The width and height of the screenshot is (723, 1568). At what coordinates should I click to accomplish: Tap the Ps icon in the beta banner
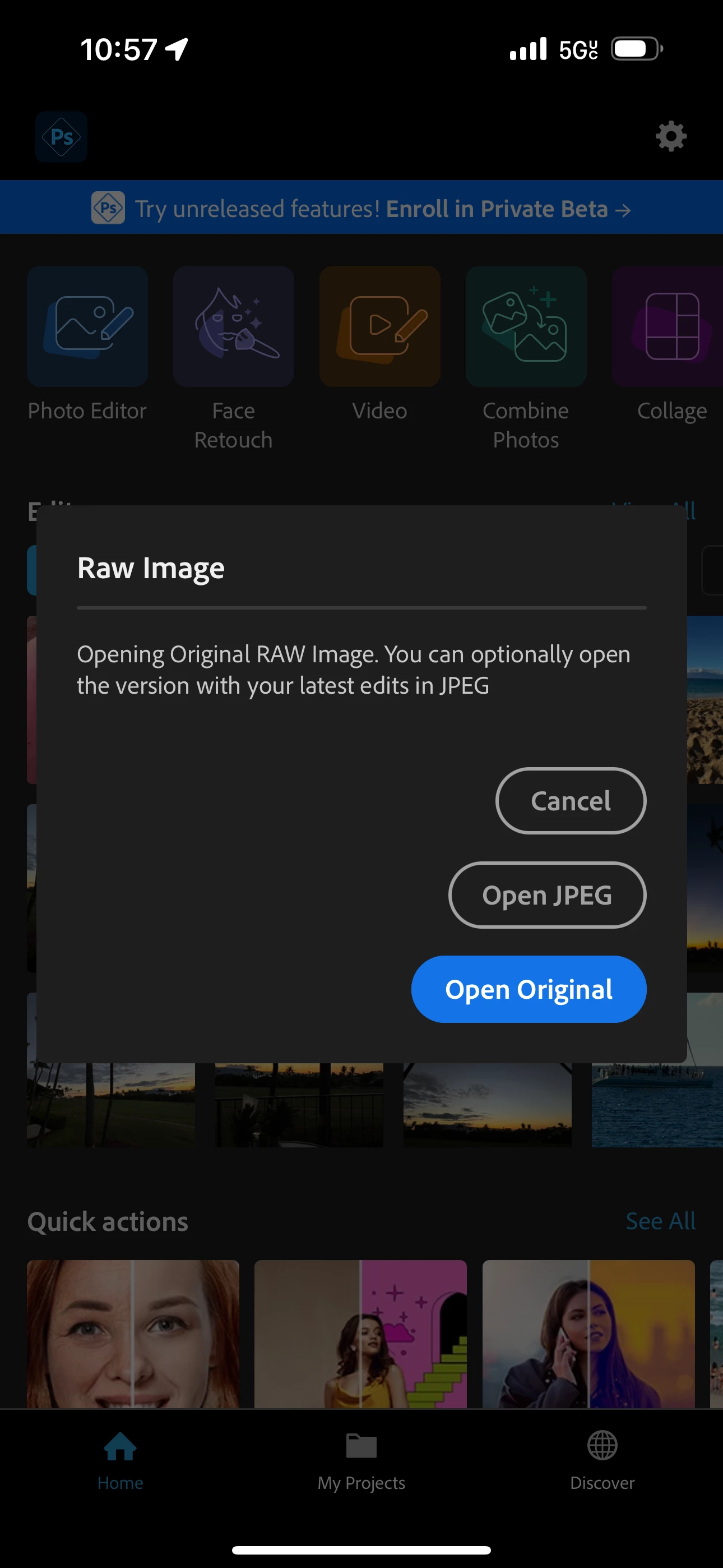click(x=108, y=208)
